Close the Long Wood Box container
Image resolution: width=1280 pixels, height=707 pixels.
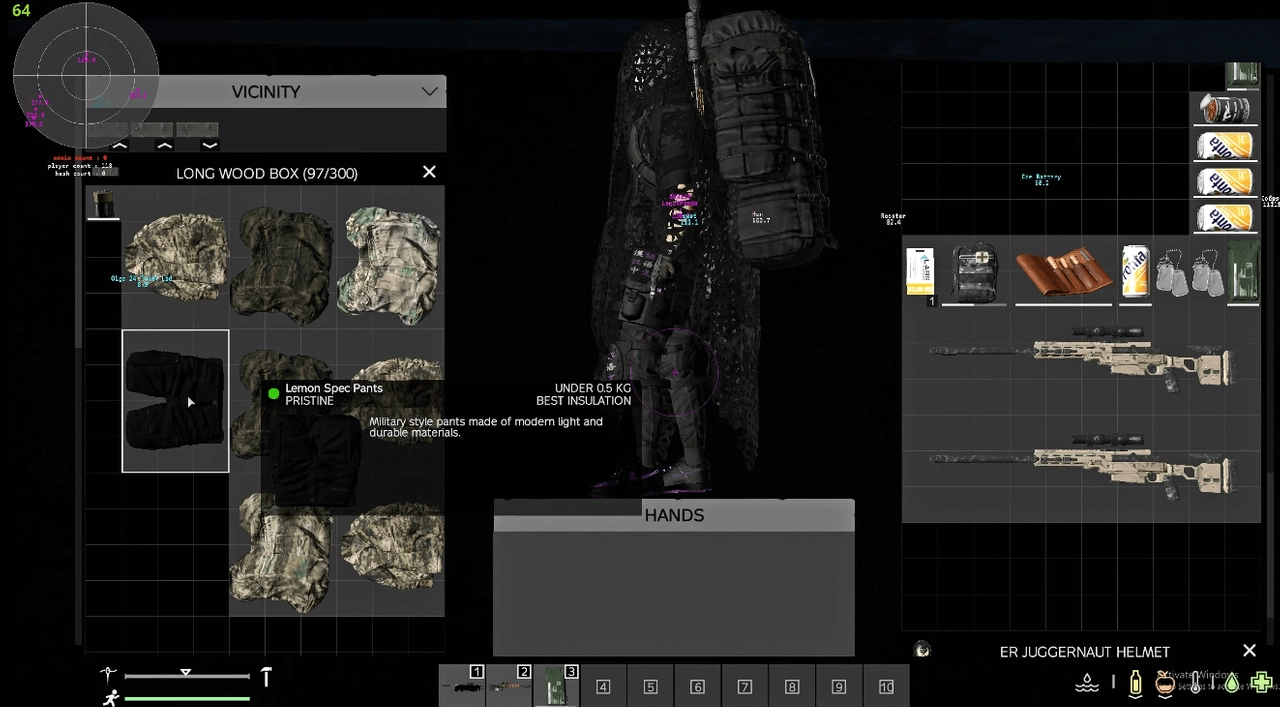coord(429,172)
